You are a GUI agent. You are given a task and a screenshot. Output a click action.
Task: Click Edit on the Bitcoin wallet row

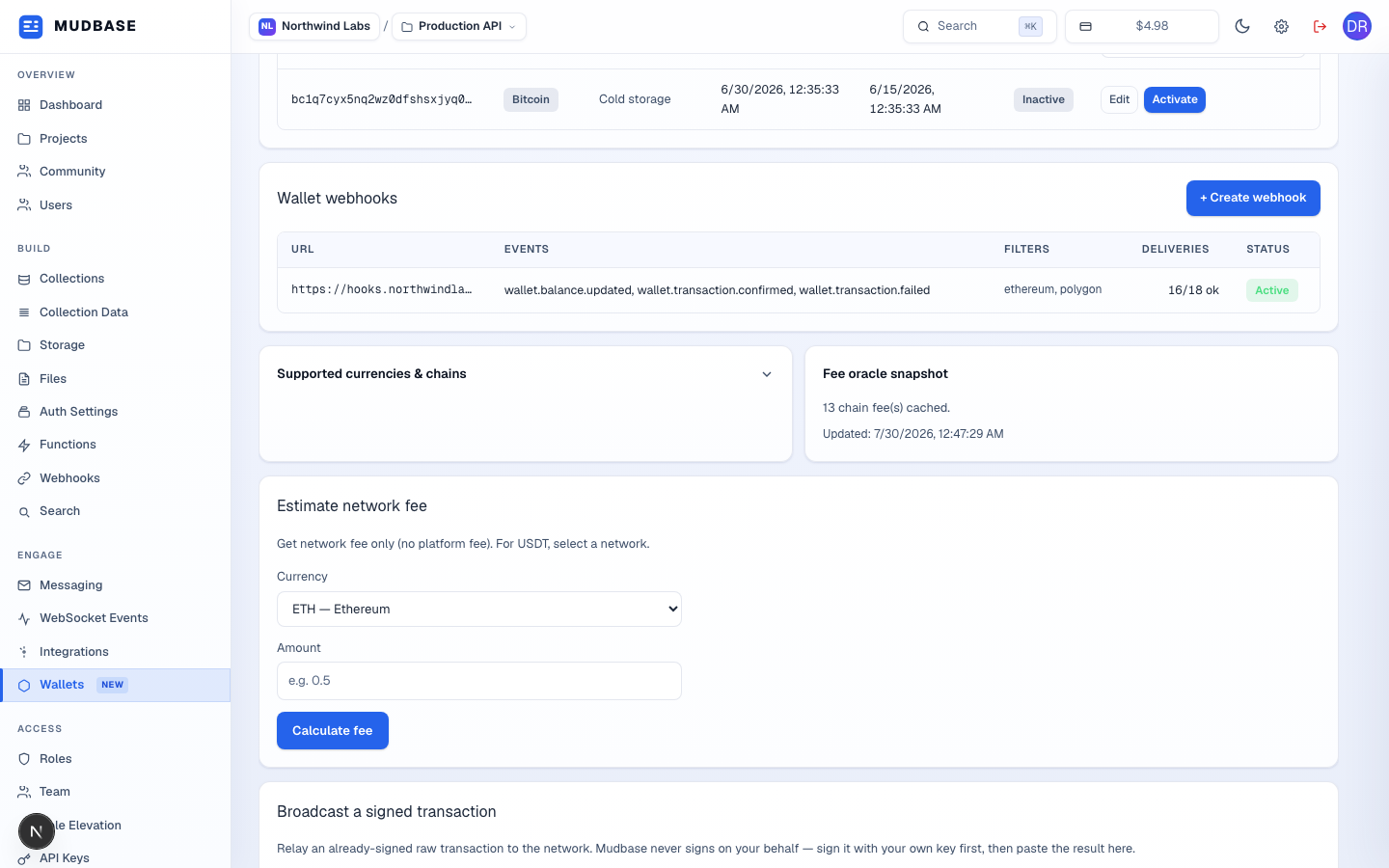click(x=1119, y=99)
